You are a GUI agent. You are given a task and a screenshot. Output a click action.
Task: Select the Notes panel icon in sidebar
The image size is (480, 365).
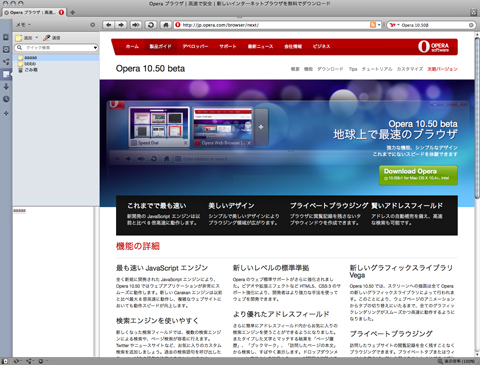tap(6, 74)
